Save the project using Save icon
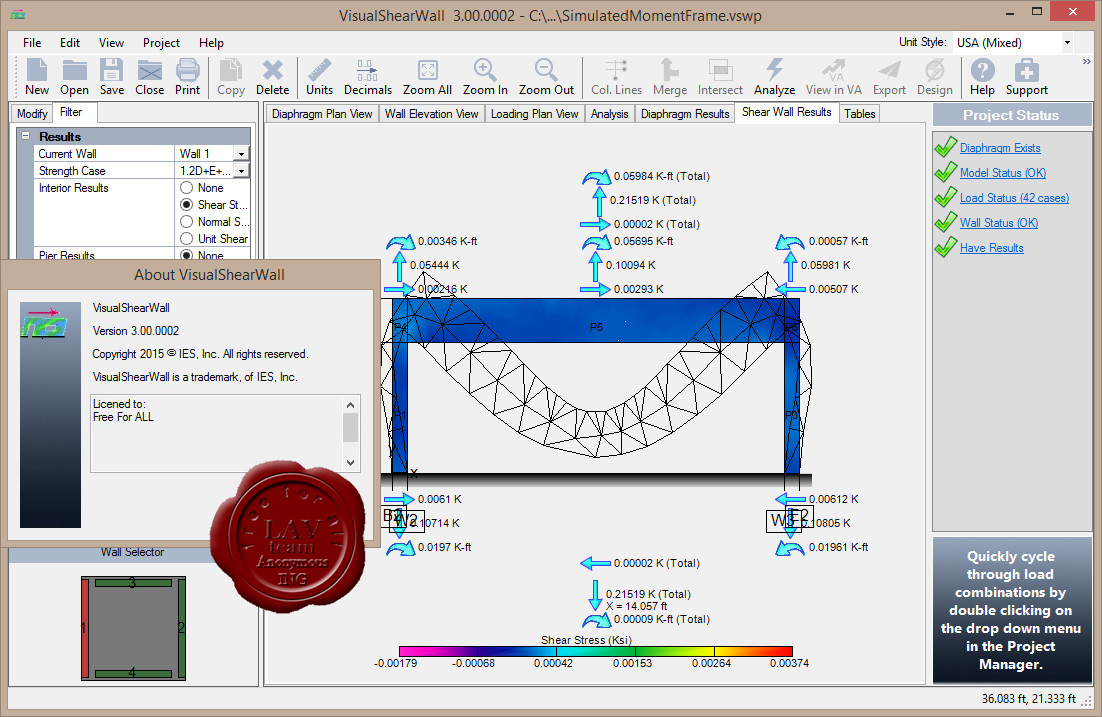The width and height of the screenshot is (1102, 717). pyautogui.click(x=112, y=77)
